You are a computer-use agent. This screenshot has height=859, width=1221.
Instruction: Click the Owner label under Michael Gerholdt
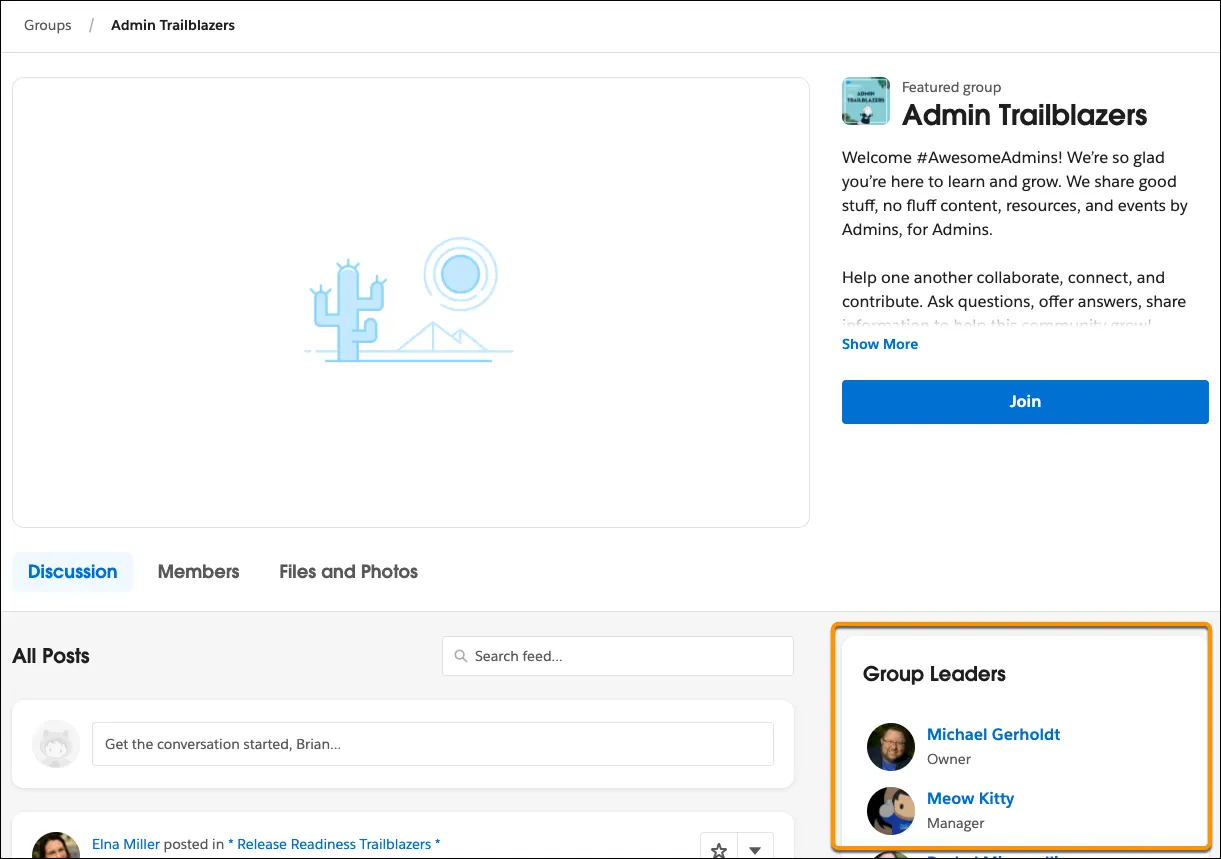tap(949, 759)
